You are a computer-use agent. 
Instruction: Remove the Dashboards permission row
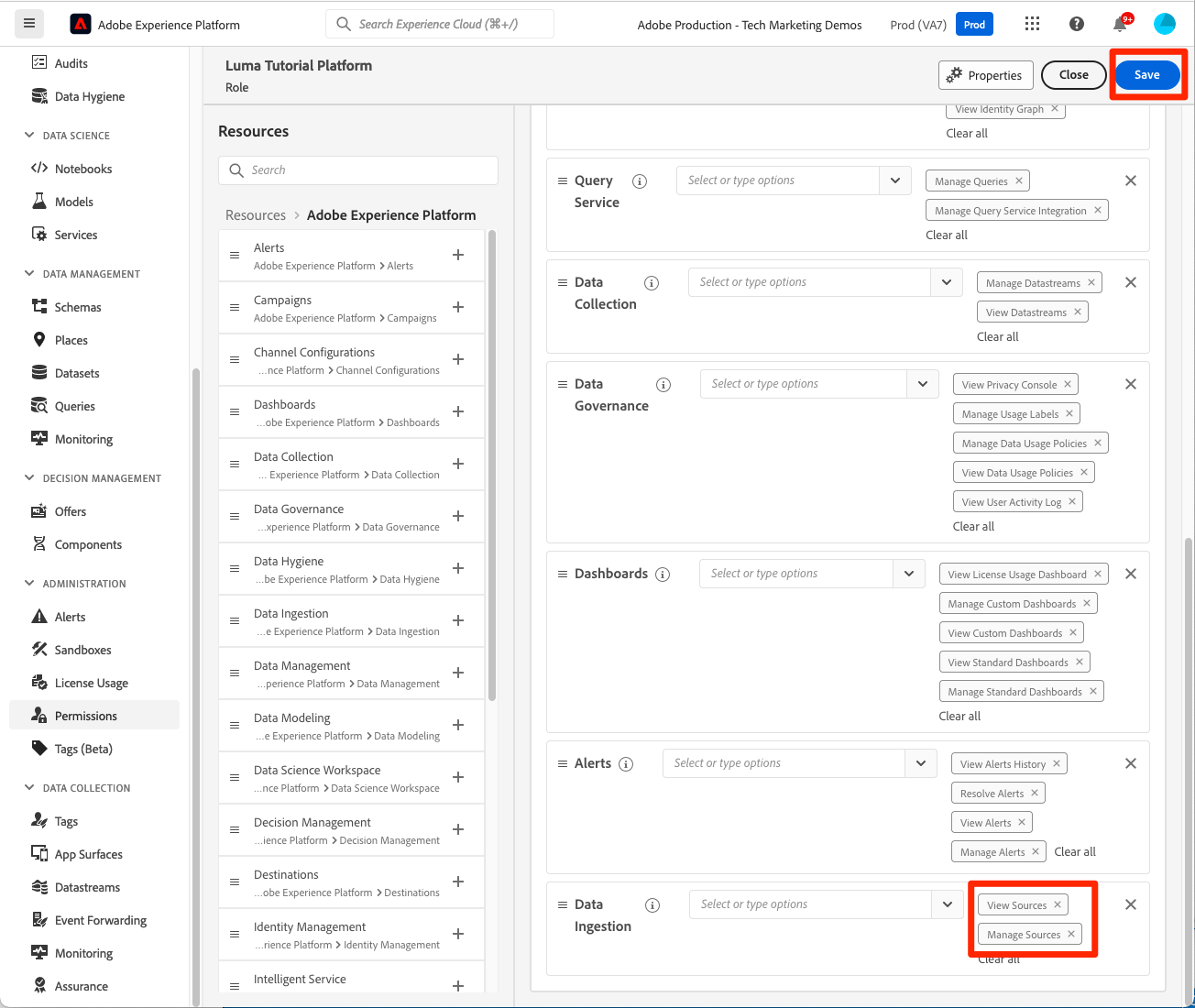pyautogui.click(x=1131, y=574)
